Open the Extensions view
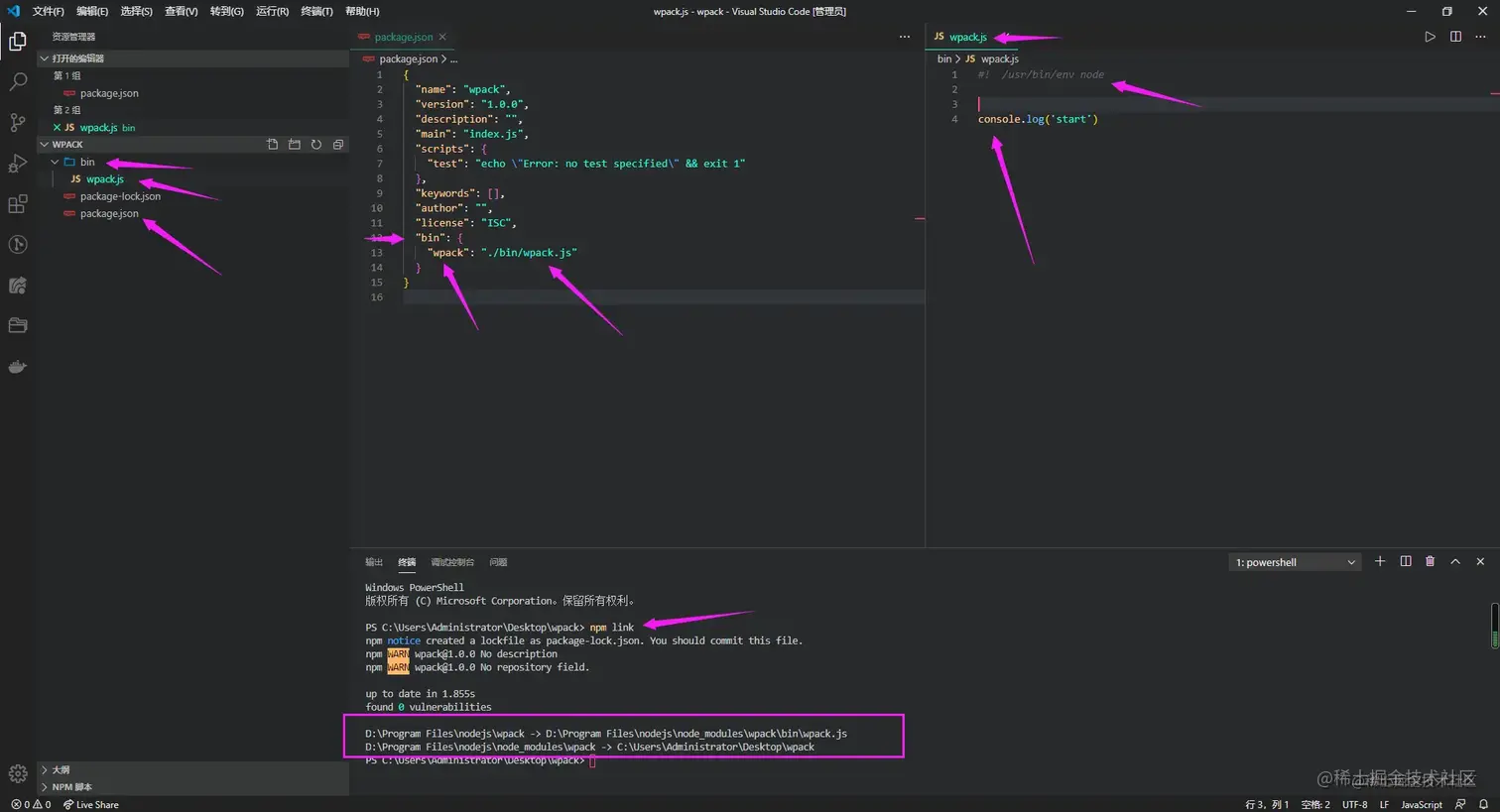 pos(18,203)
